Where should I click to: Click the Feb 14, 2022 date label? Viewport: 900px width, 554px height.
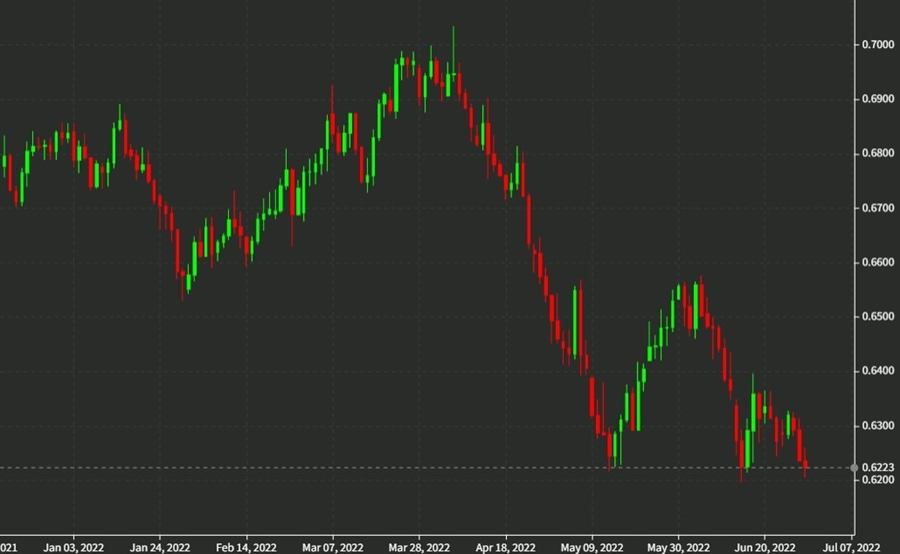point(246,548)
